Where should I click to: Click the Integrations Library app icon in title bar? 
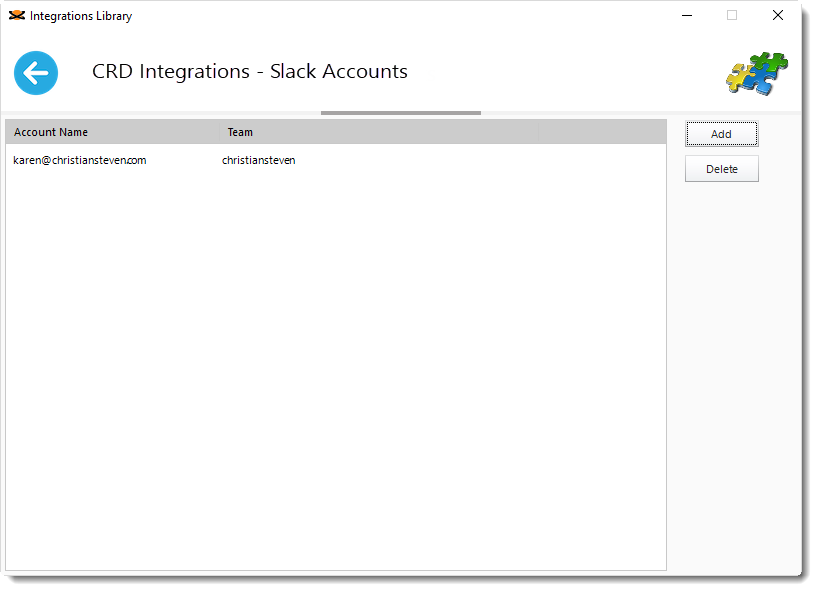pos(17,16)
